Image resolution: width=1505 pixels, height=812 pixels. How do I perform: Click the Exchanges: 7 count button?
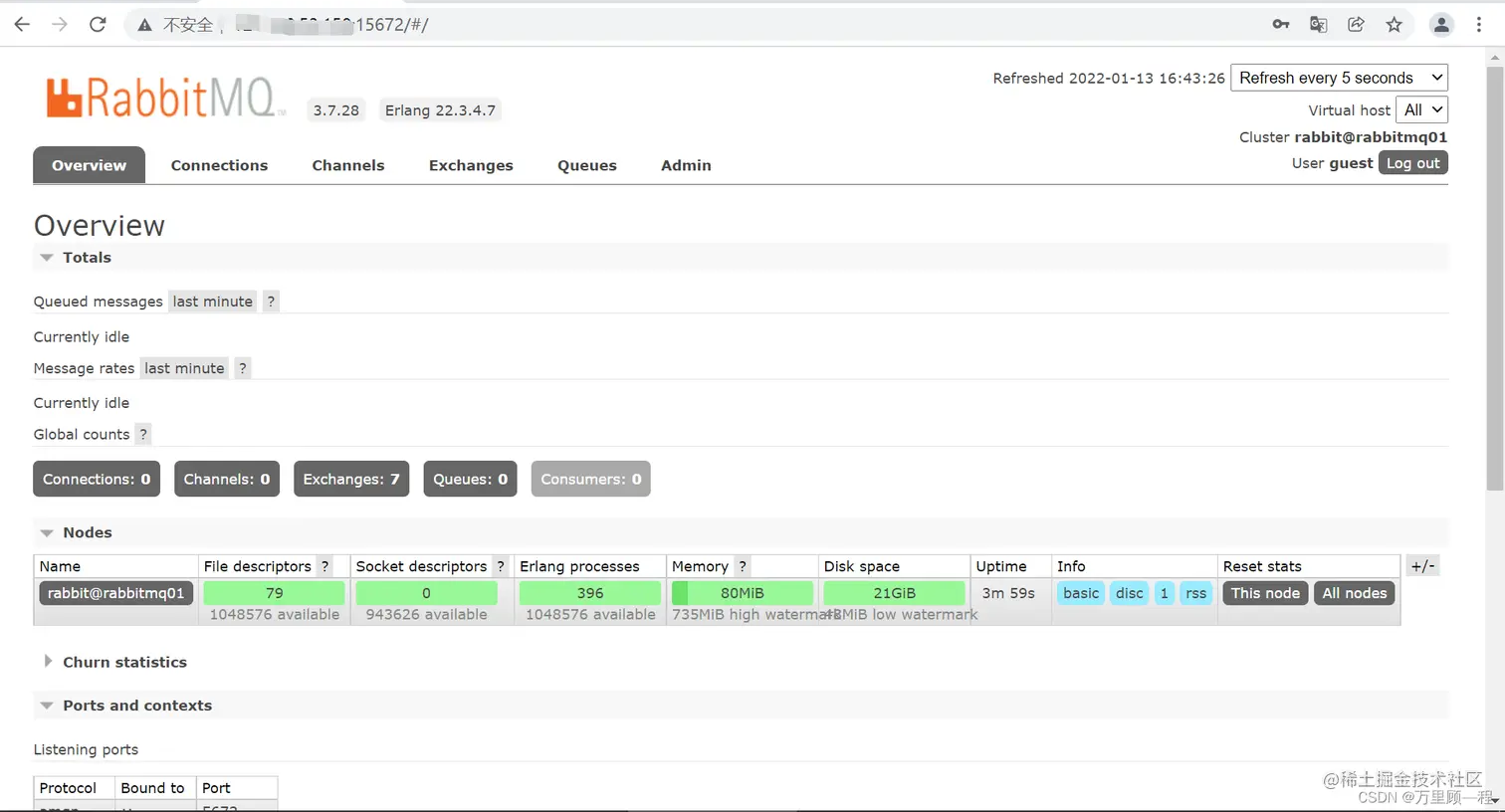[351, 479]
